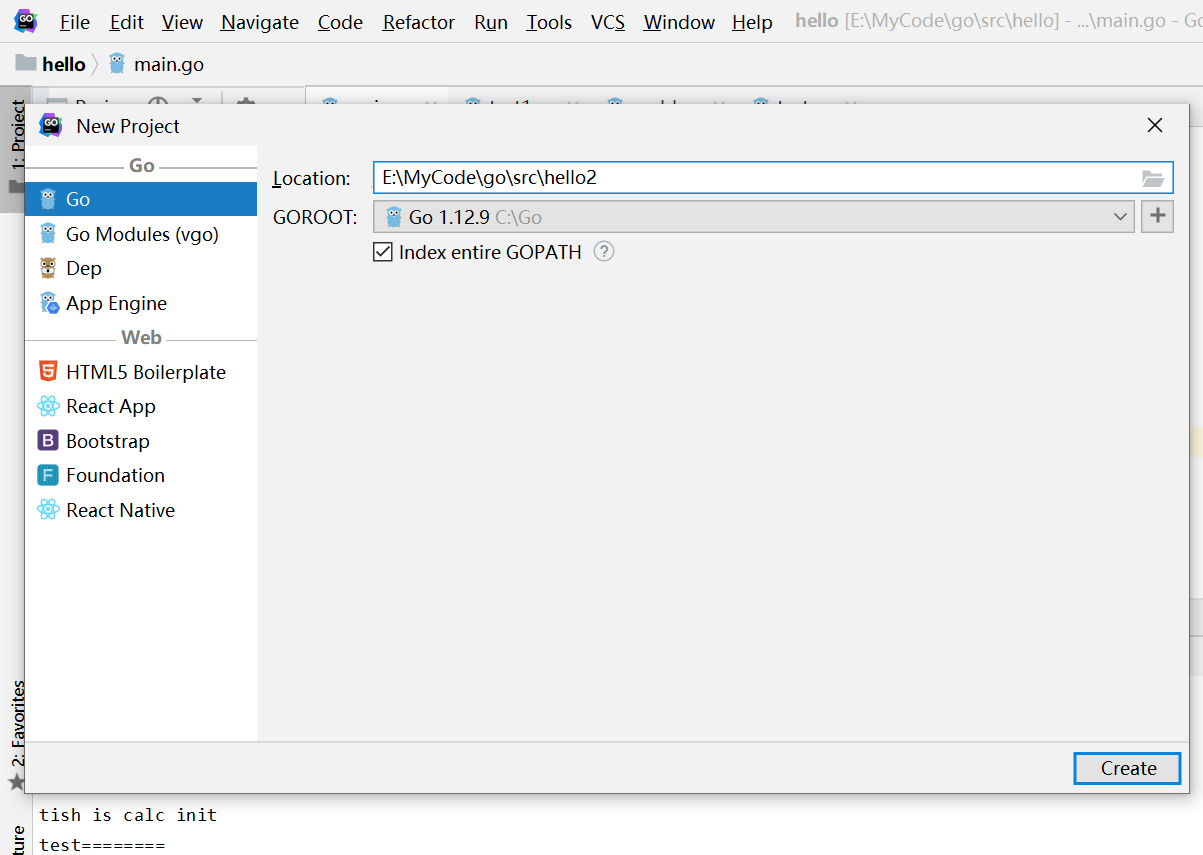Click the App Engine icon
1203x855 pixels.
click(x=48, y=303)
